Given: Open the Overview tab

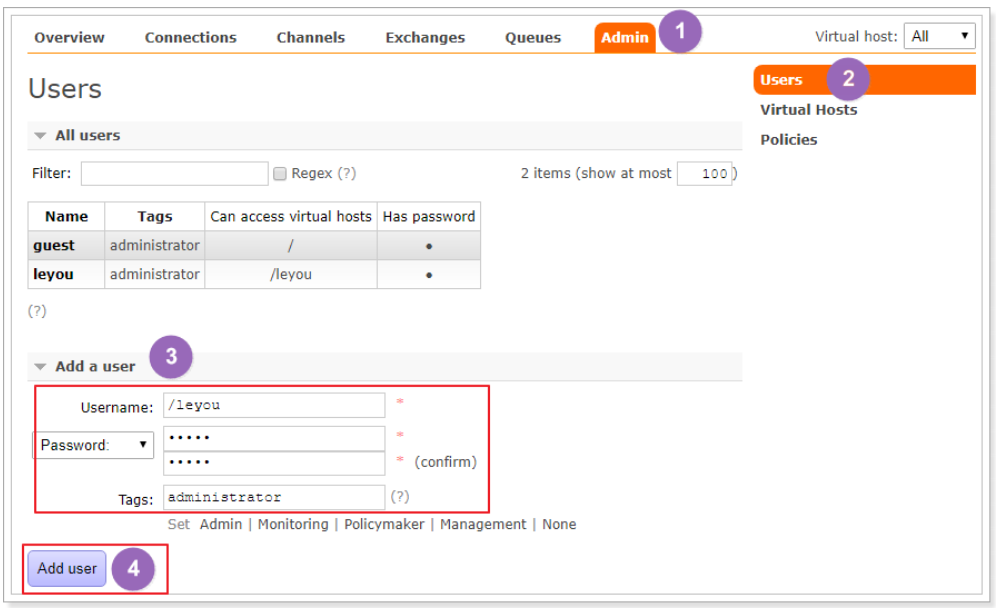Looking at the screenshot, I should [69, 38].
